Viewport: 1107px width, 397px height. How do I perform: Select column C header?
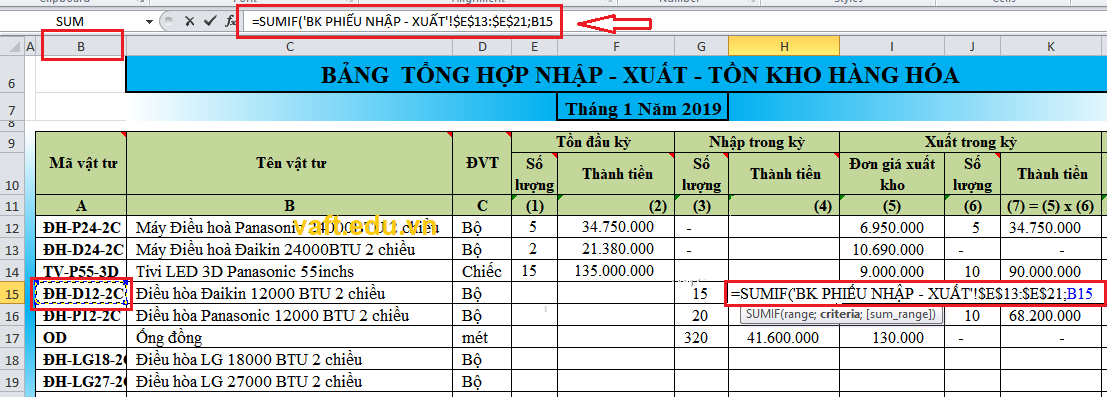[x=289, y=47]
